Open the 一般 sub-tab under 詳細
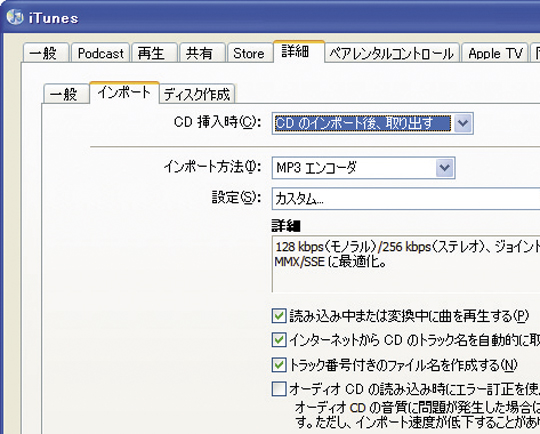Image resolution: width=540 pixels, height=434 pixels. tap(66, 94)
